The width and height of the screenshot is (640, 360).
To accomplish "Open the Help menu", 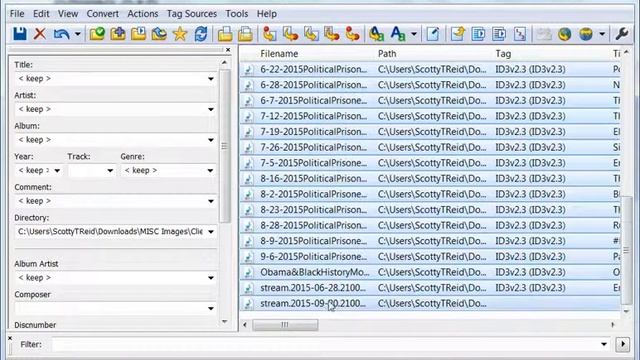I will 267,13.
